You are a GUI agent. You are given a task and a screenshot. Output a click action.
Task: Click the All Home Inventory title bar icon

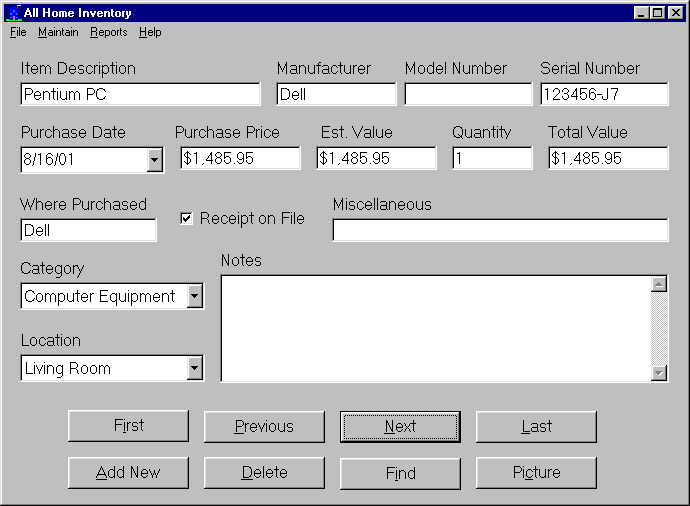13,12
